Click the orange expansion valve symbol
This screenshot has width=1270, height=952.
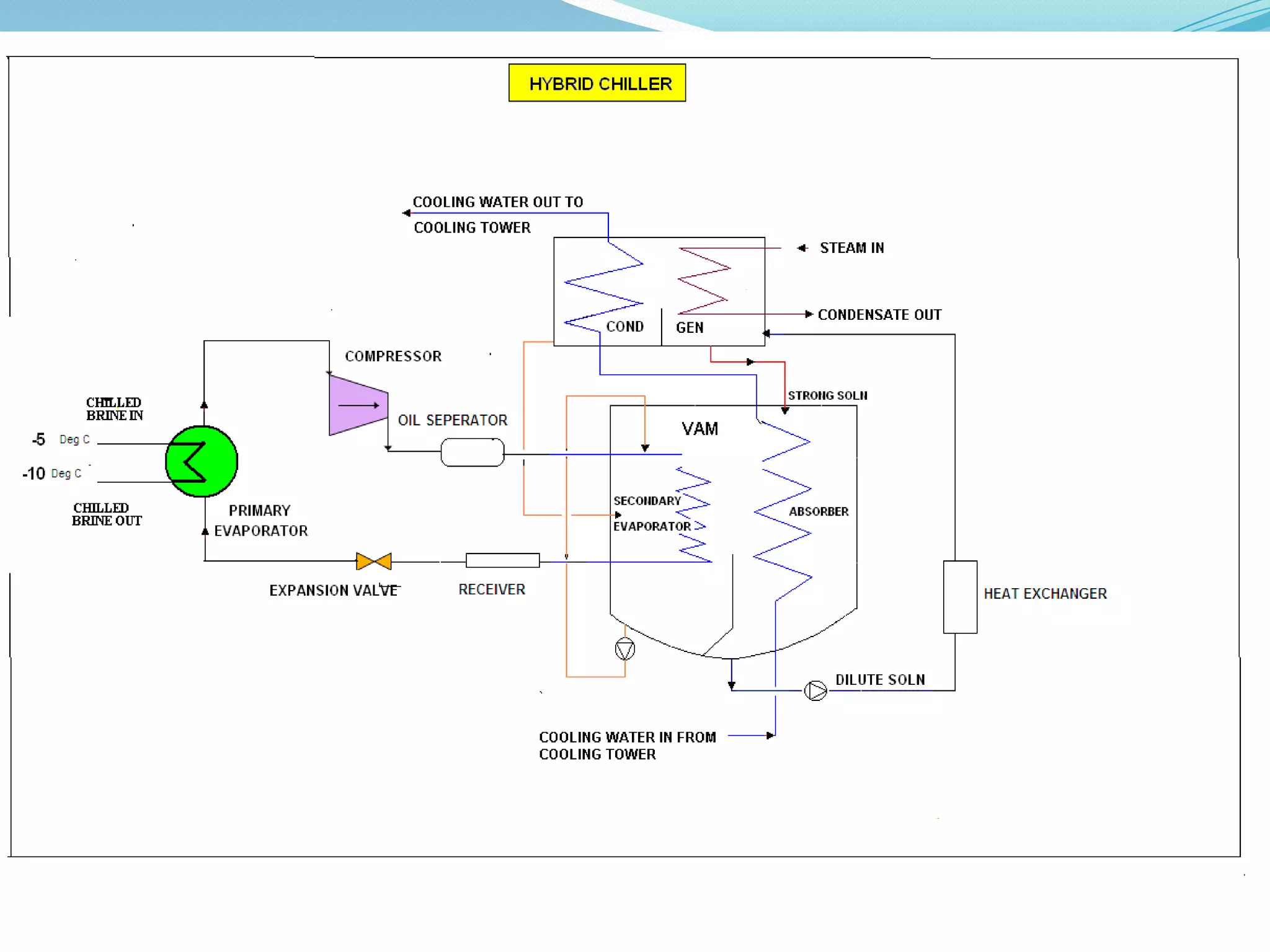coord(373,561)
